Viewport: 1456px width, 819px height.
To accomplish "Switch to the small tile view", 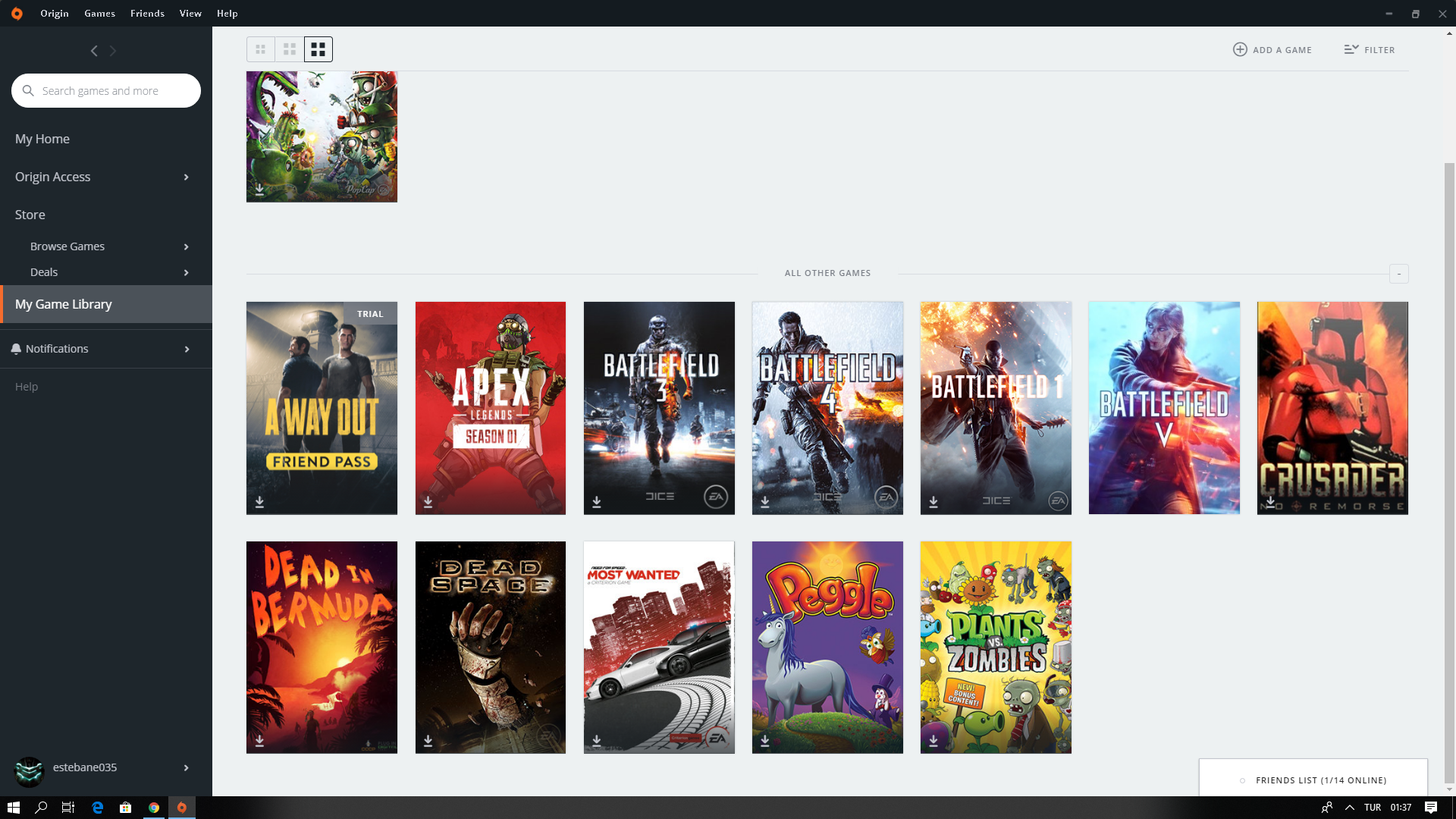I will click(x=261, y=49).
